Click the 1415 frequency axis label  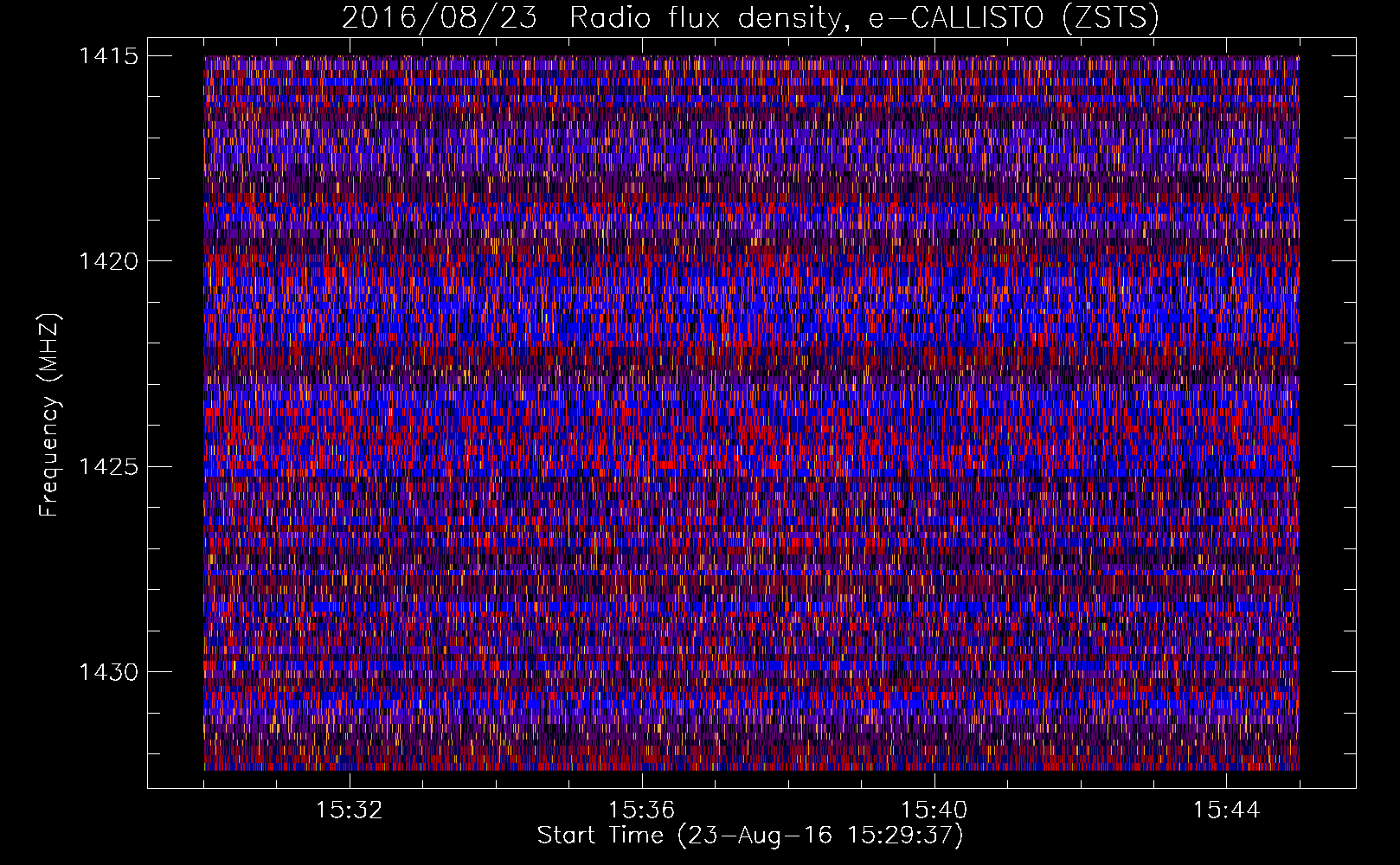pyautogui.click(x=108, y=56)
